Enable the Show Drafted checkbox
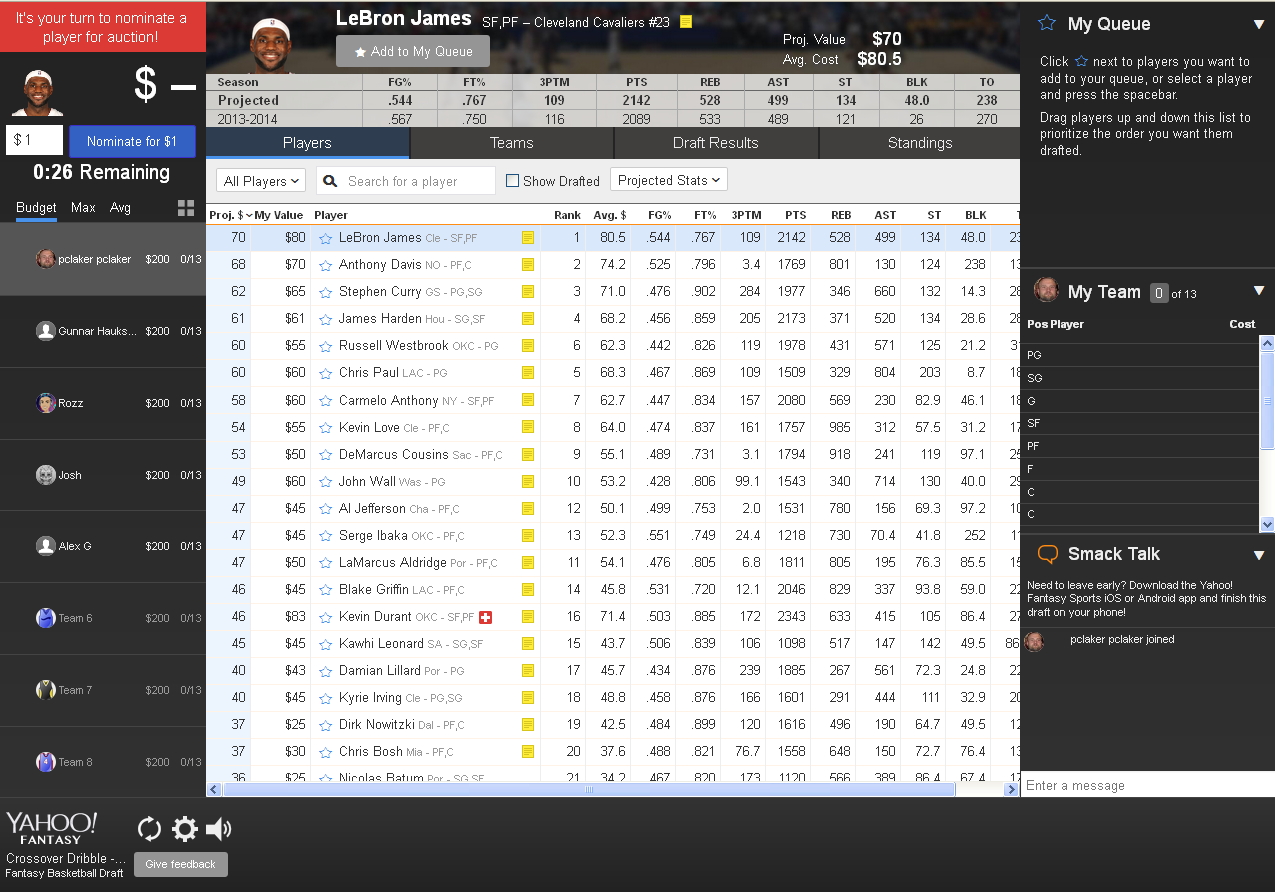 click(513, 181)
